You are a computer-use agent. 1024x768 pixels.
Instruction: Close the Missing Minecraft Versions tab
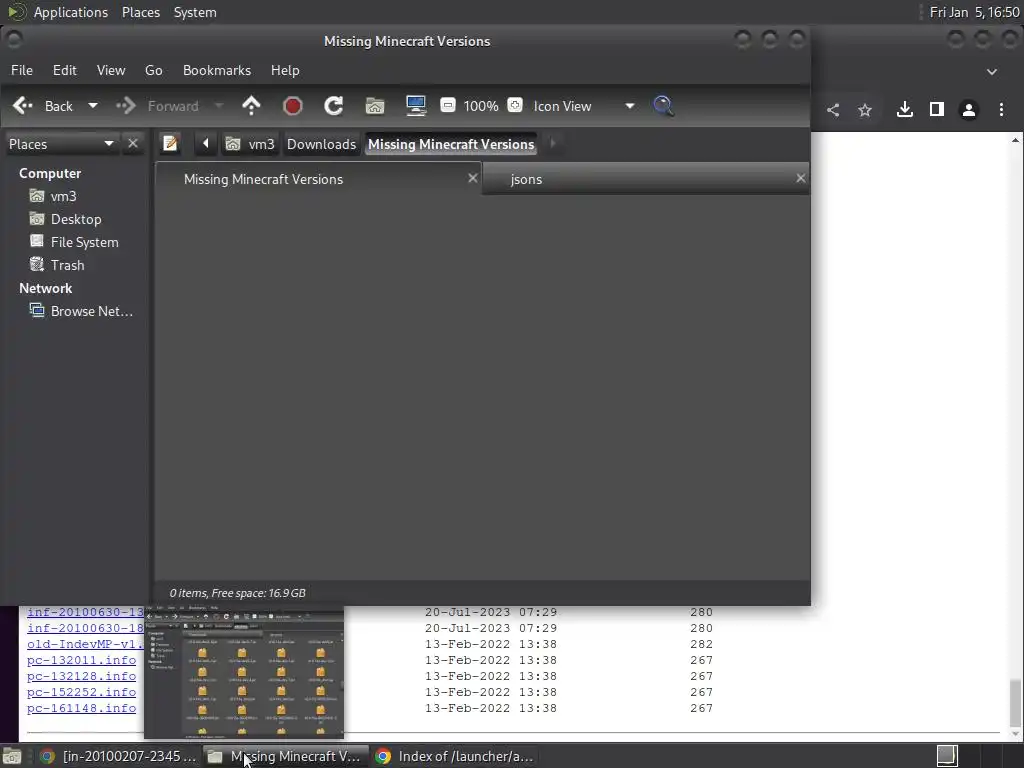[x=473, y=178]
